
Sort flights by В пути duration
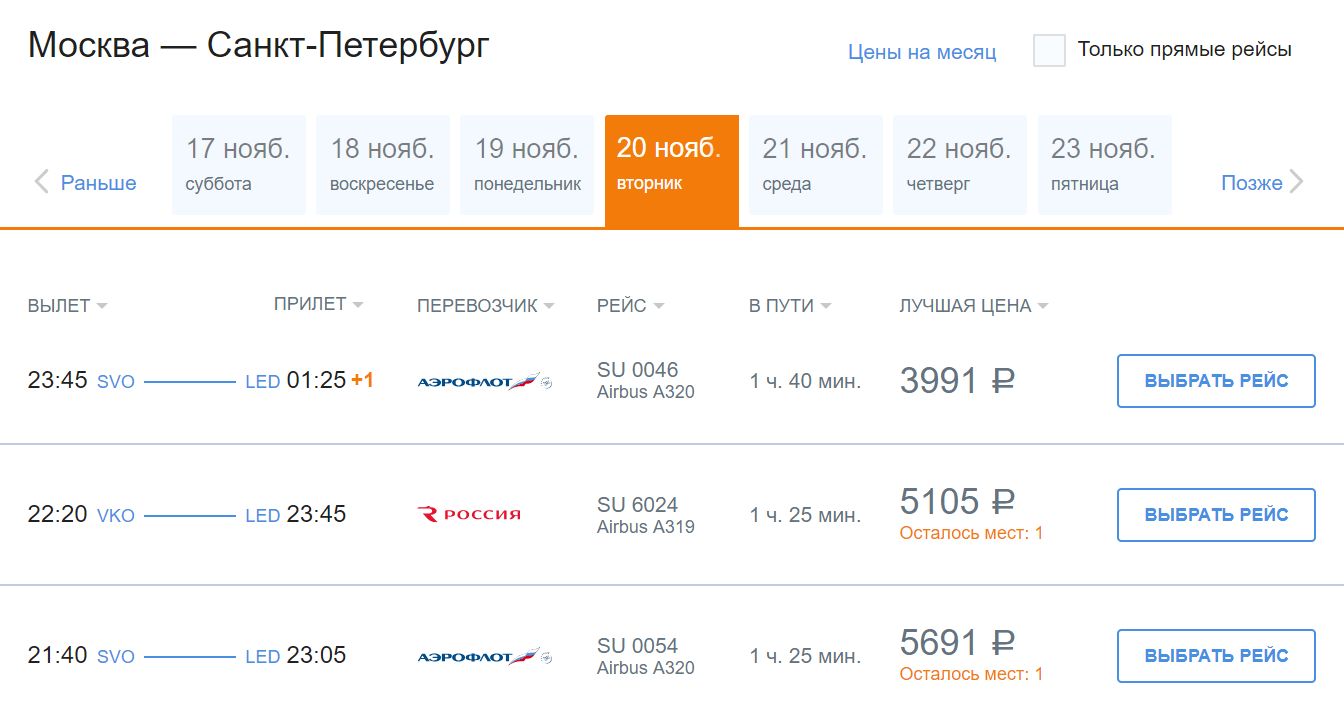pos(789,306)
